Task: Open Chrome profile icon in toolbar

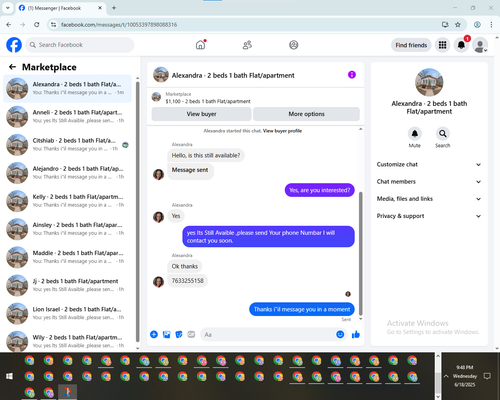Action: click(477, 25)
